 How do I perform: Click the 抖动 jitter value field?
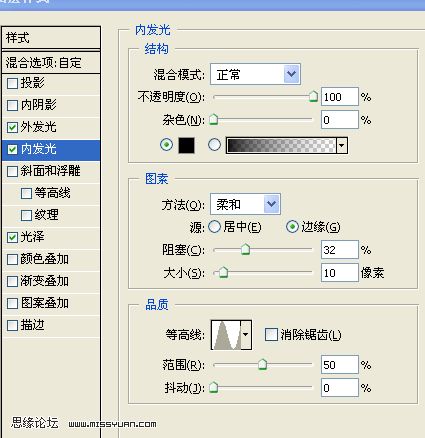pos(340,388)
